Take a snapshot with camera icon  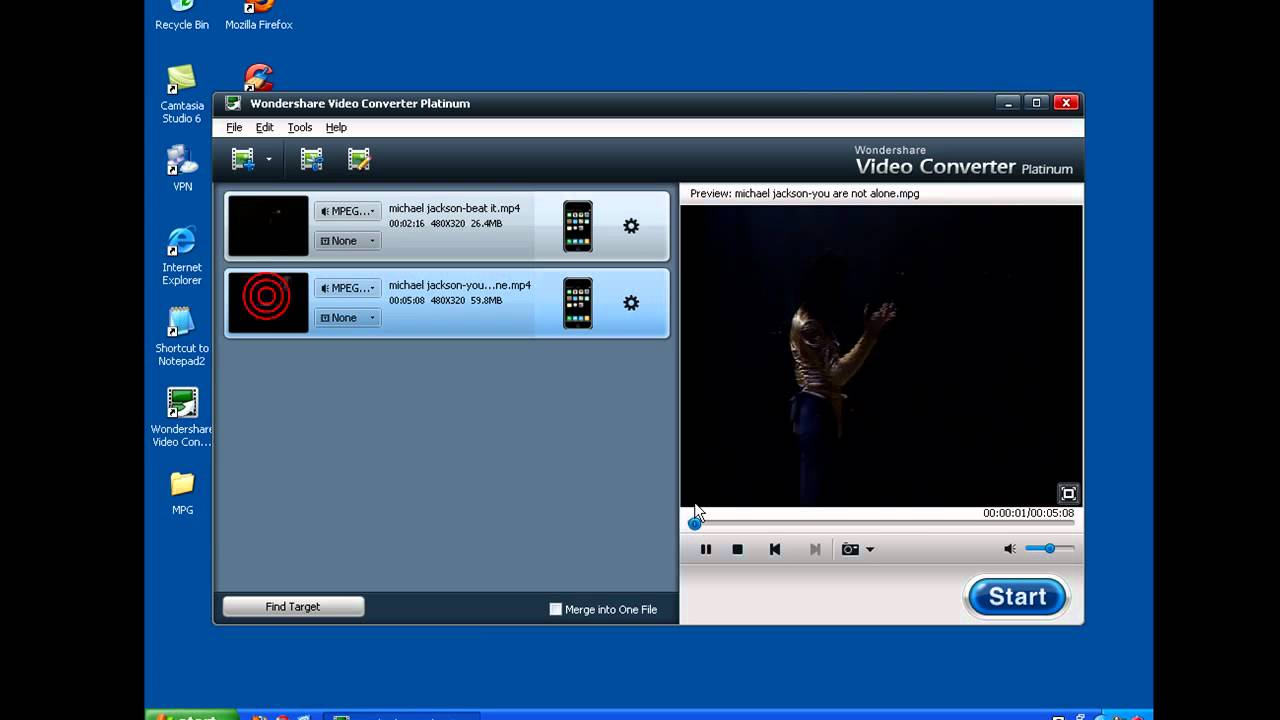pos(850,549)
